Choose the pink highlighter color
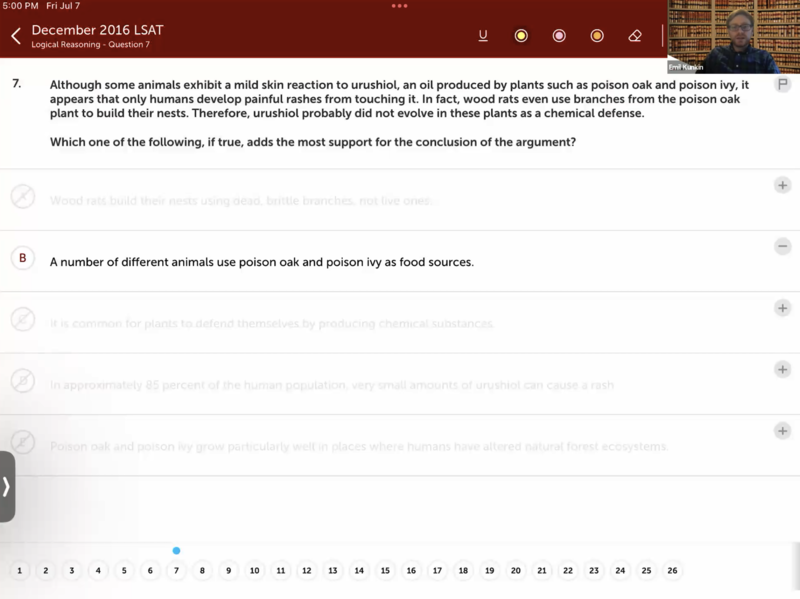800x599 pixels. 559,36
